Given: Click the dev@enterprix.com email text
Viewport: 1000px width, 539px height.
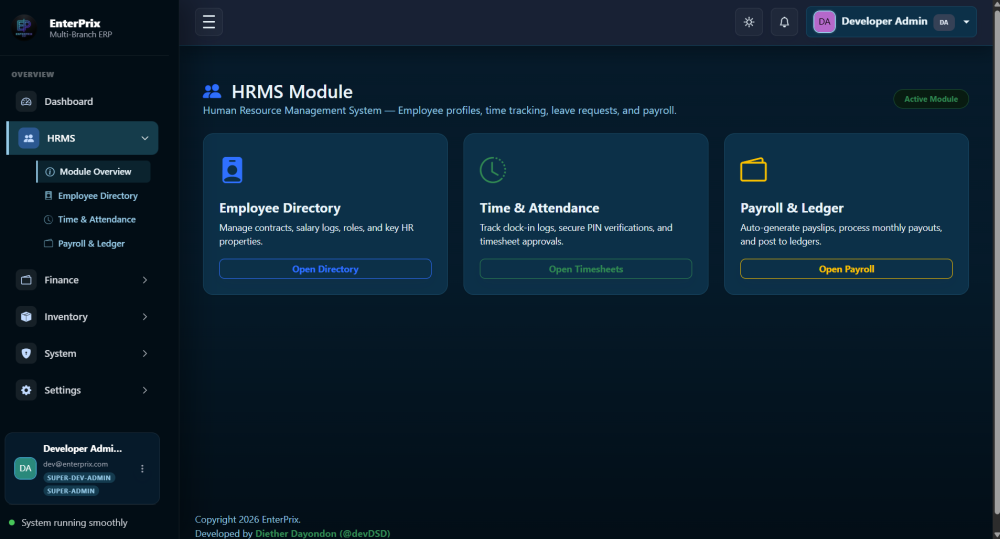Looking at the screenshot, I should pyautogui.click(x=75, y=464).
